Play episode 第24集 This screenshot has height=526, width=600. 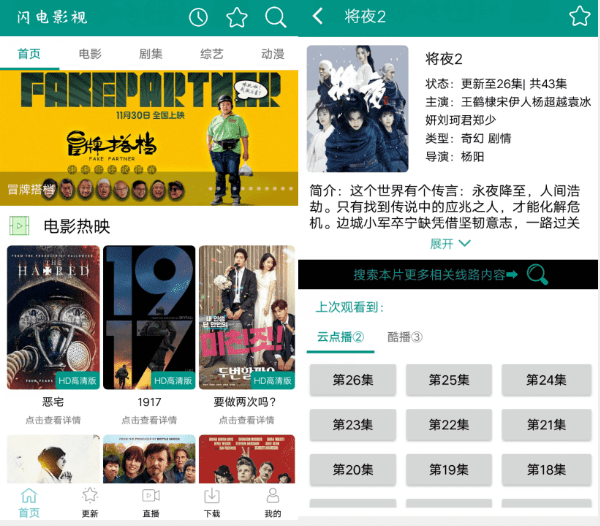(546, 379)
